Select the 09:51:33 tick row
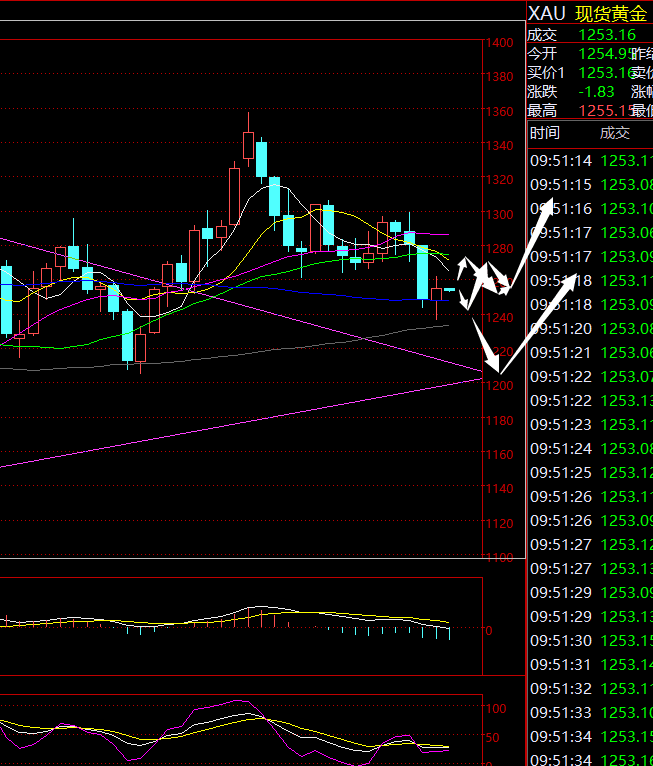The image size is (653, 766). [588, 713]
